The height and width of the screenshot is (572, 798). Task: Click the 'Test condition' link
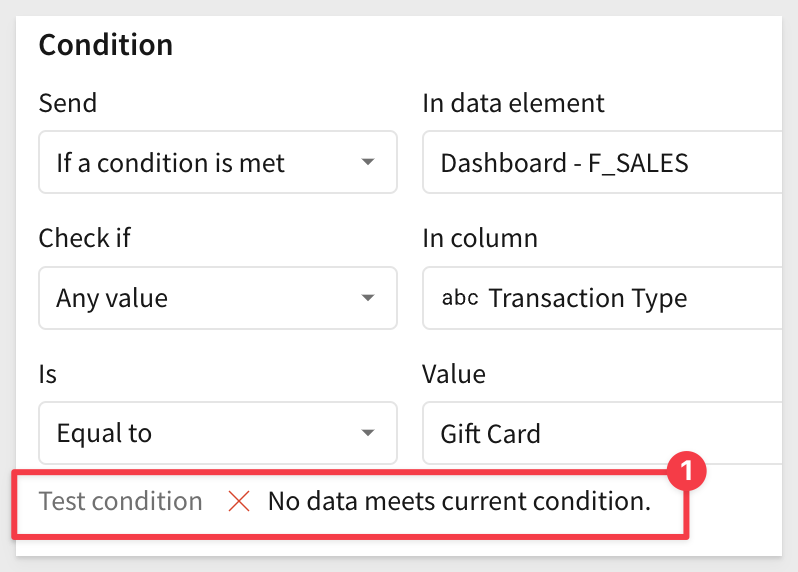121,501
